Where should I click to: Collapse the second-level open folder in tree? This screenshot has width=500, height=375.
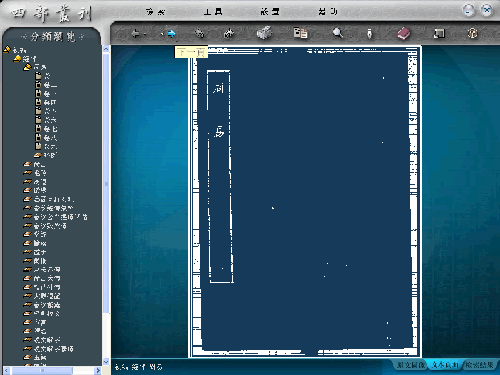point(17,59)
